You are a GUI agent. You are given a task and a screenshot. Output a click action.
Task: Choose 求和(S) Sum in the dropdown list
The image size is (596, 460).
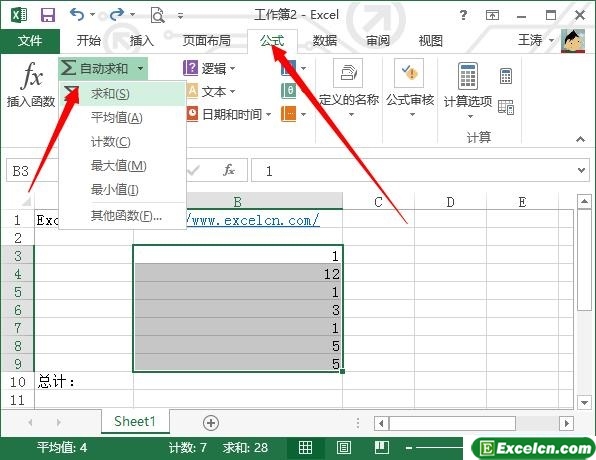coord(110,94)
